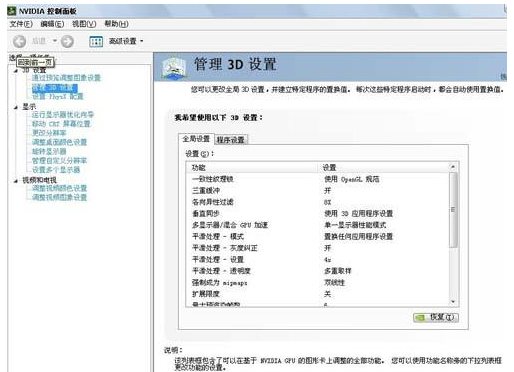Open the 视图(V) menu
Screen dimensions: 514x372
click(84, 24)
